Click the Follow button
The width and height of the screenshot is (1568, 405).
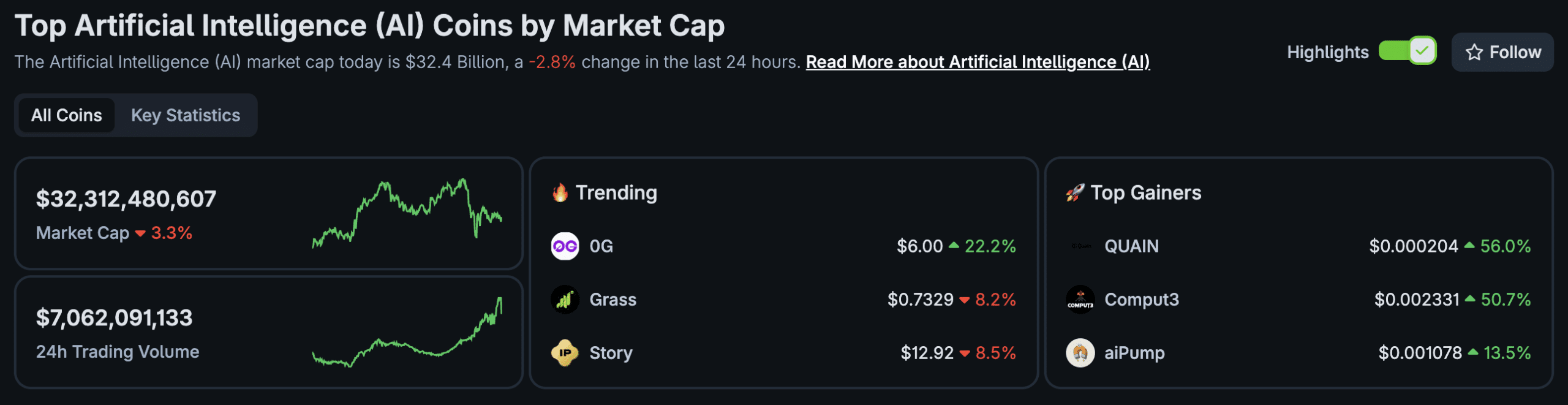(x=1502, y=52)
